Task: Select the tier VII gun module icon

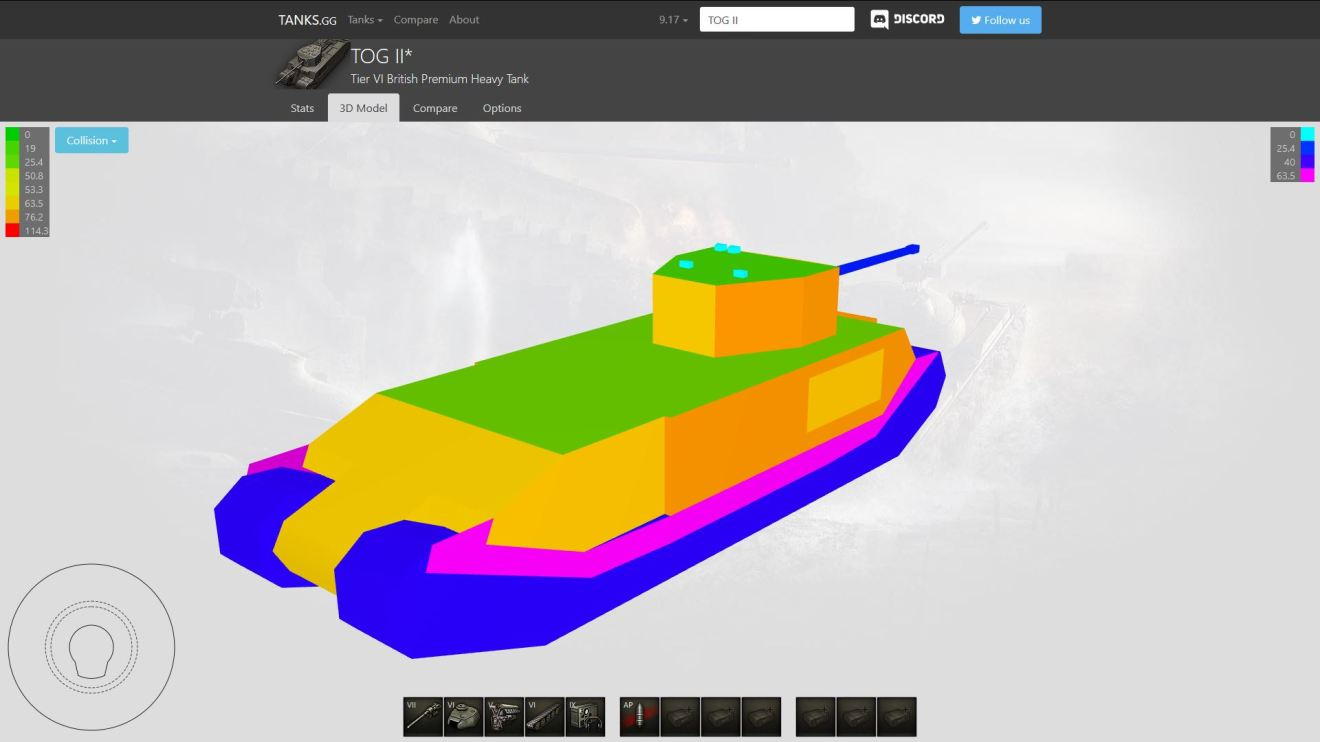Action: [x=423, y=717]
